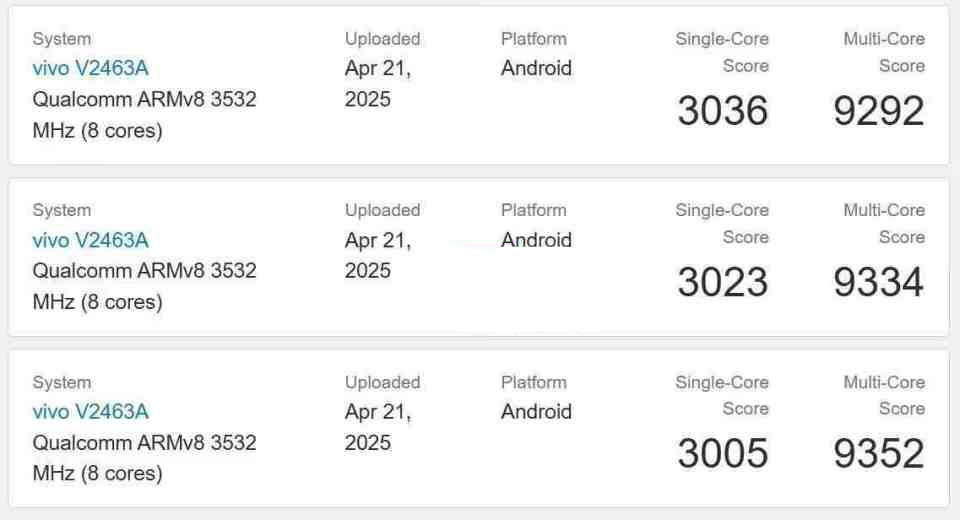Click the Single-Core Score label above 3036
This screenshot has width=960, height=520.
click(x=722, y=52)
